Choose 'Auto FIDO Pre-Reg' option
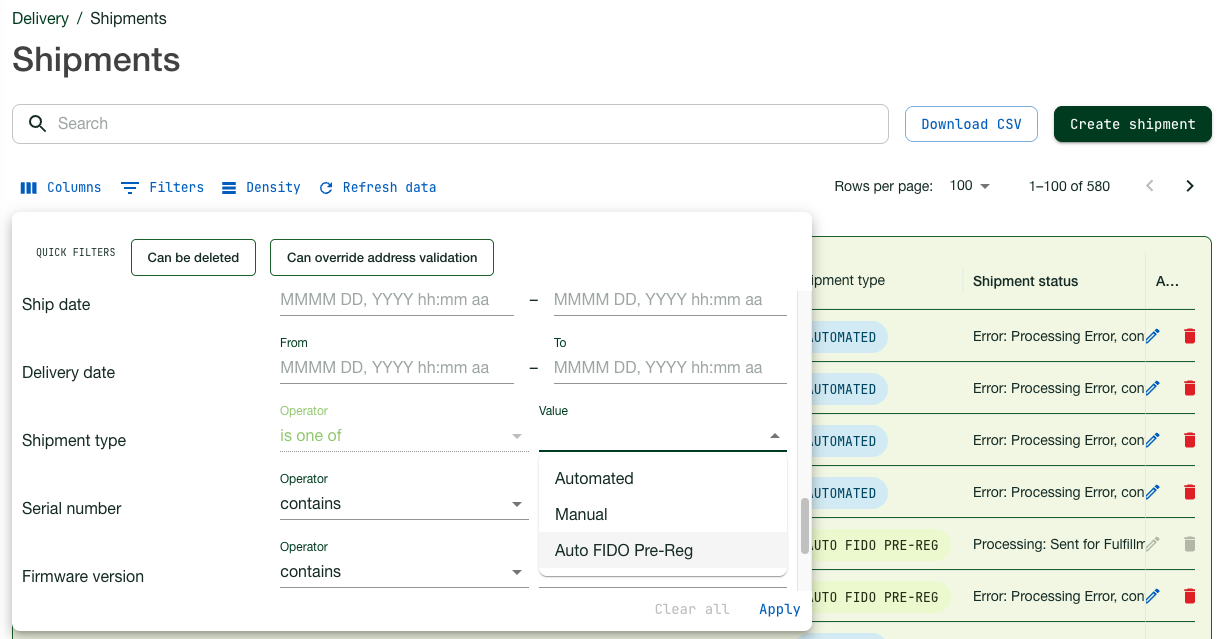Image resolution: width=1220 pixels, height=639 pixels. tap(624, 551)
